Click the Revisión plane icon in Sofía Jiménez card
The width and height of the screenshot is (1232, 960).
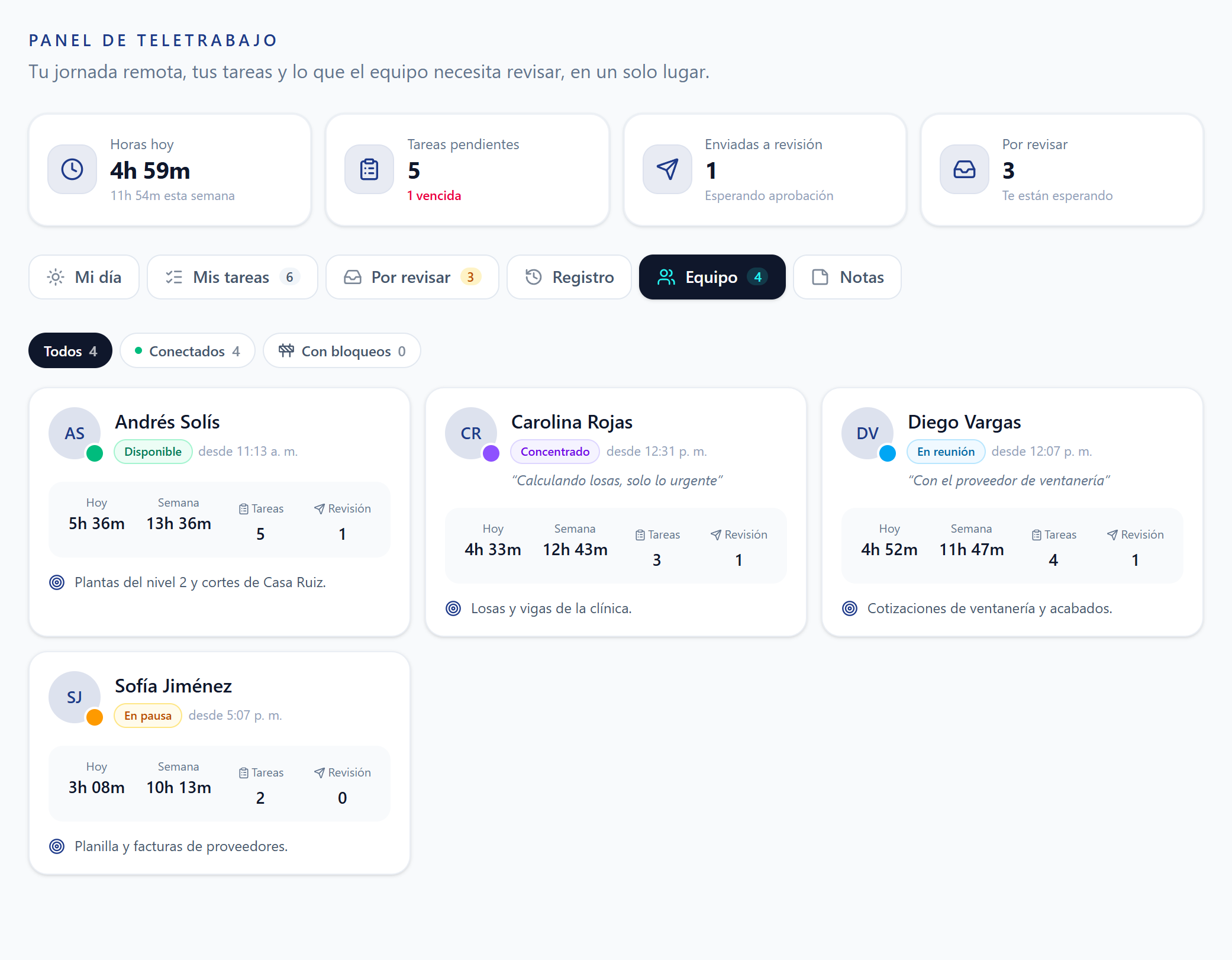point(320,773)
